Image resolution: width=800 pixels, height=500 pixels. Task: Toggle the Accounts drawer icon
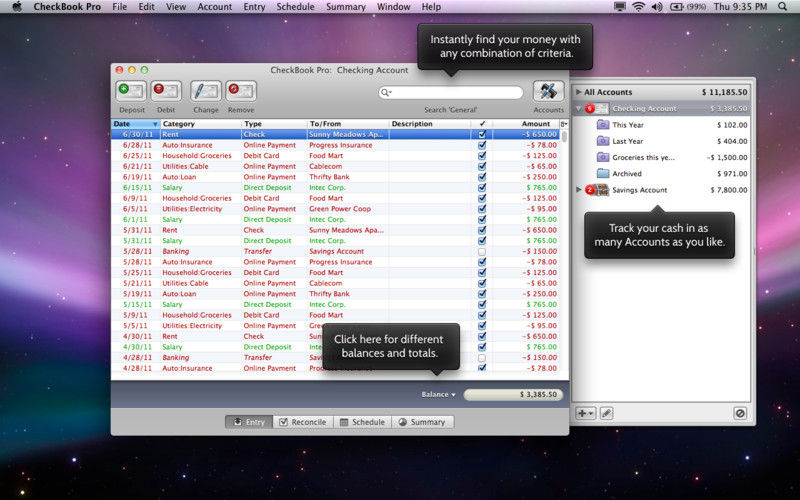[x=548, y=91]
